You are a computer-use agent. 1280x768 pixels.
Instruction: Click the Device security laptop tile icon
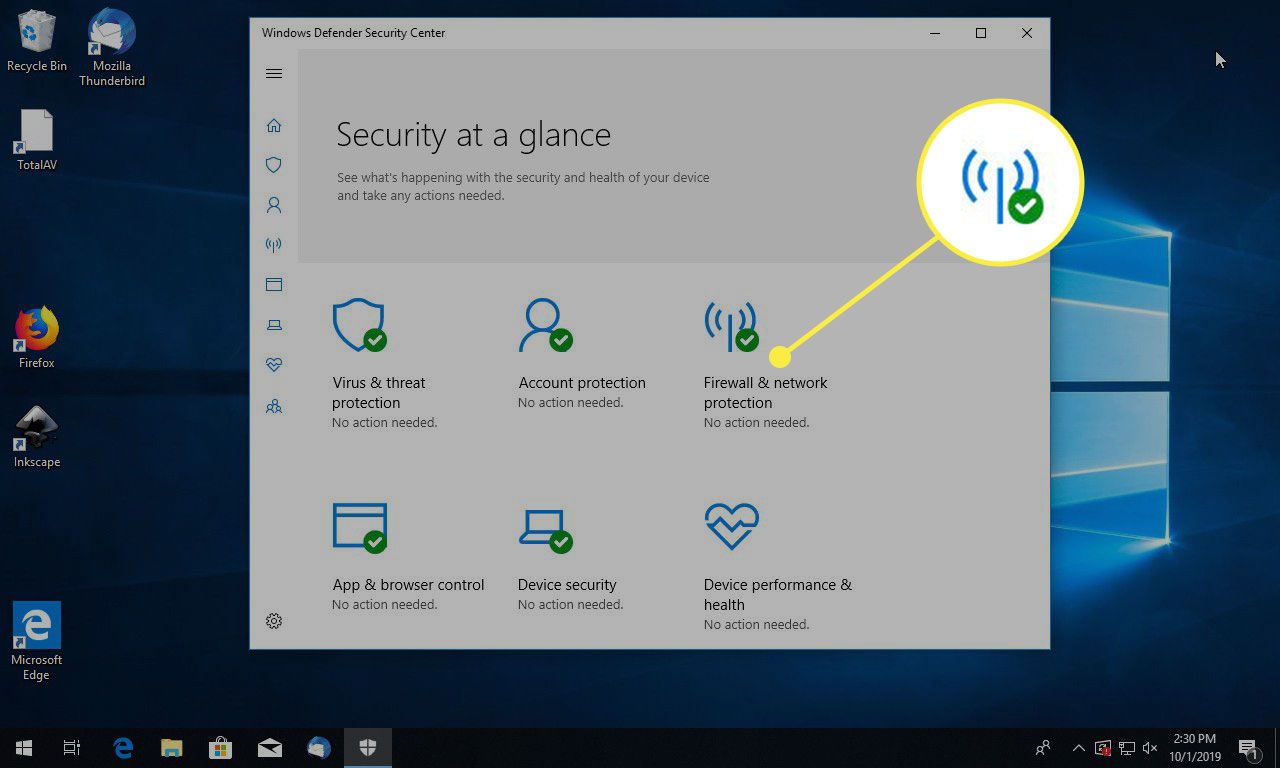(545, 529)
